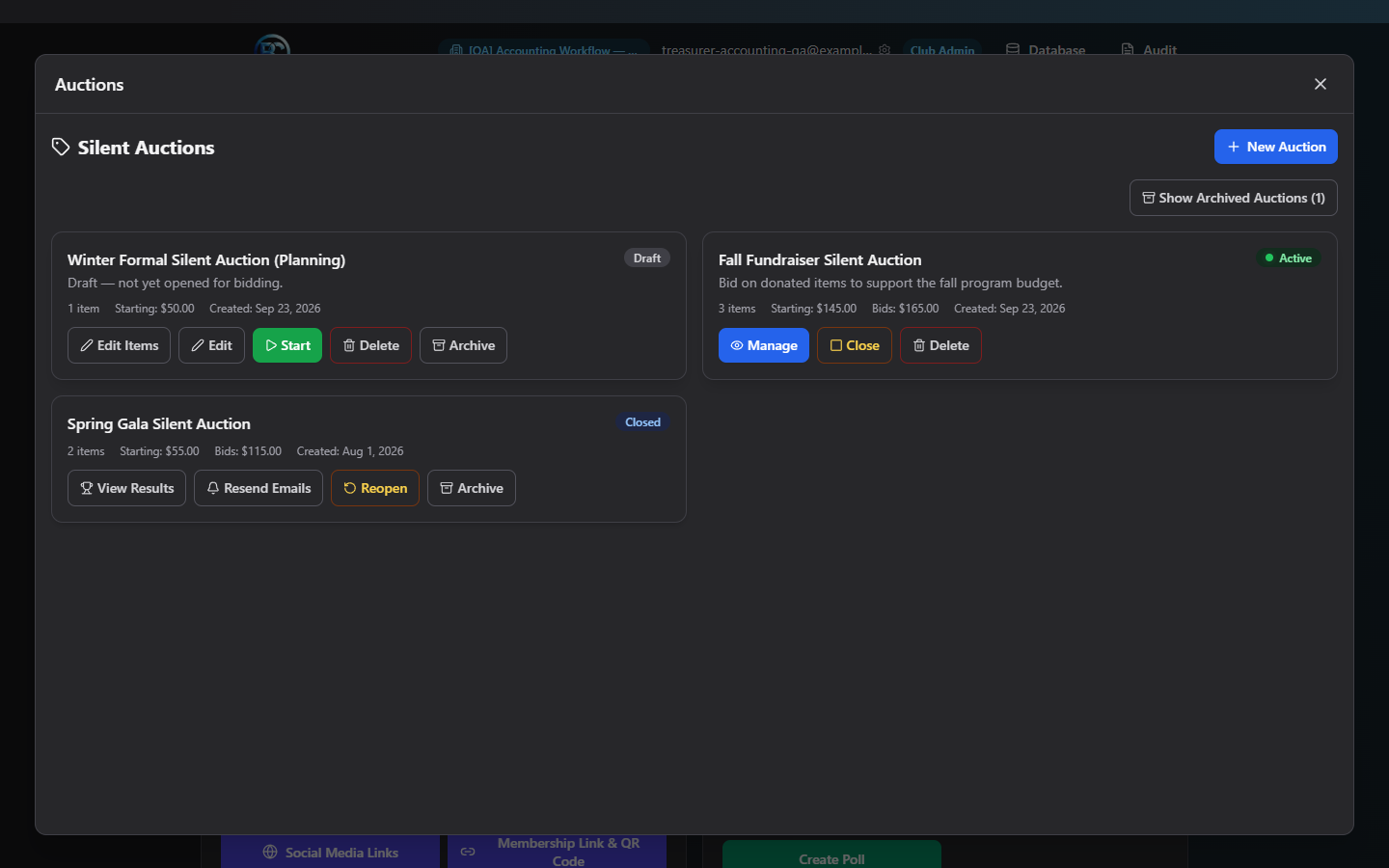This screenshot has height=868, width=1389.
Task: Archive the Spring Gala Silent Auction
Action: click(472, 488)
